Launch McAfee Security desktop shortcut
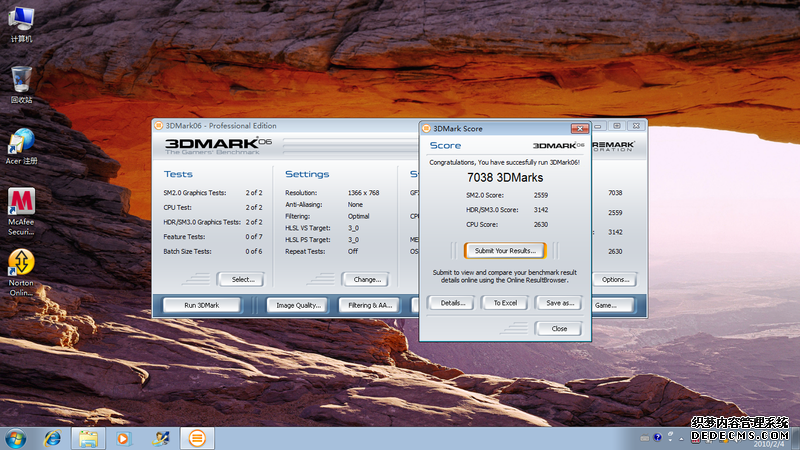800x450 pixels. [x=21, y=211]
